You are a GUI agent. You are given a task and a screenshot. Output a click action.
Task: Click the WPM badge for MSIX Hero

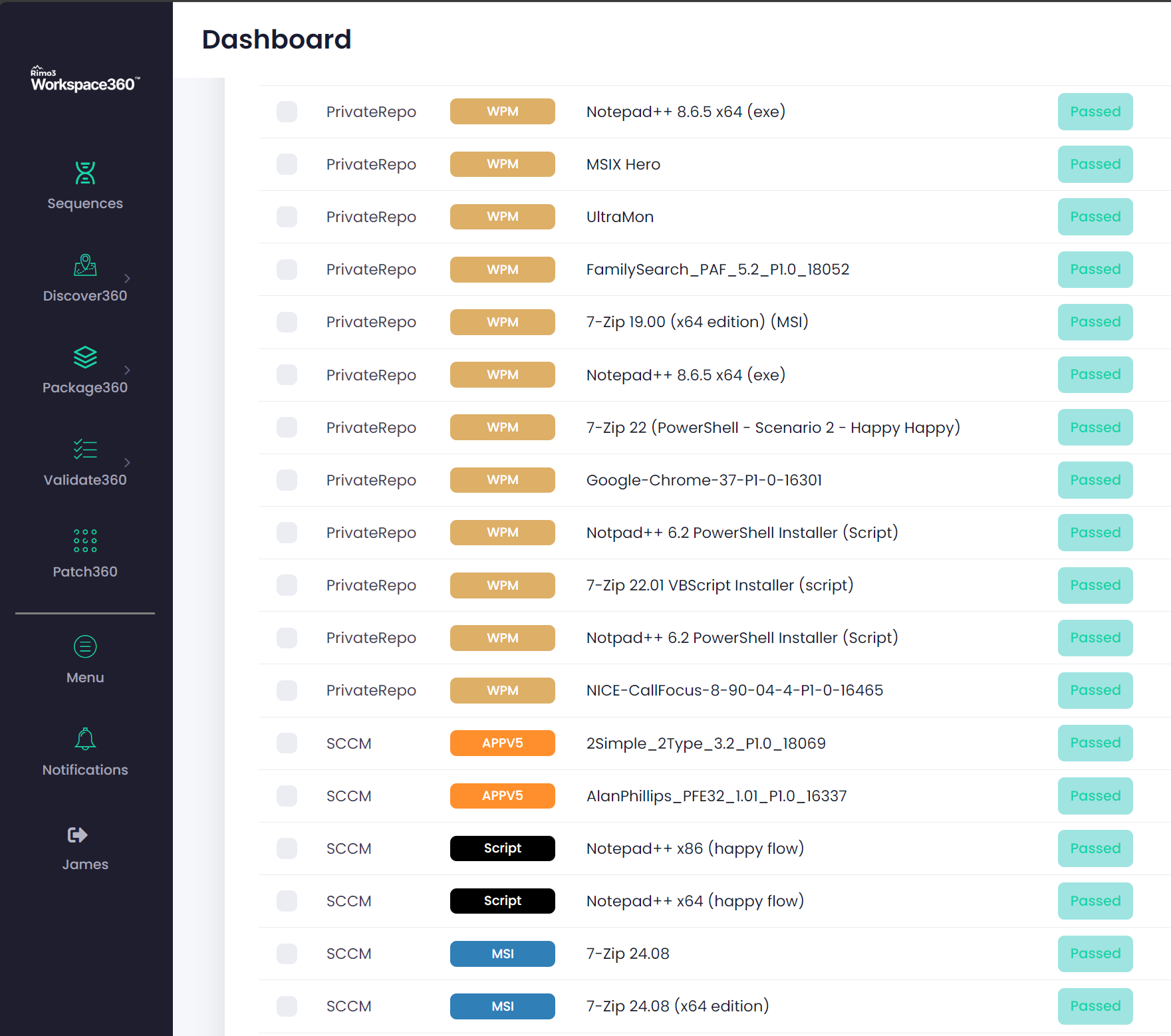[503, 164]
